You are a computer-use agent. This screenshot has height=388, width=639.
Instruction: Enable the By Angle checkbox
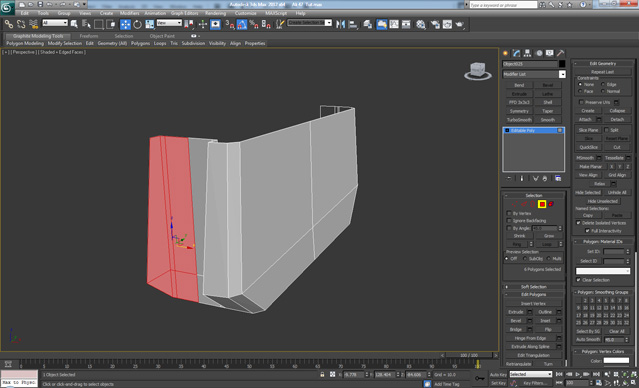click(509, 228)
